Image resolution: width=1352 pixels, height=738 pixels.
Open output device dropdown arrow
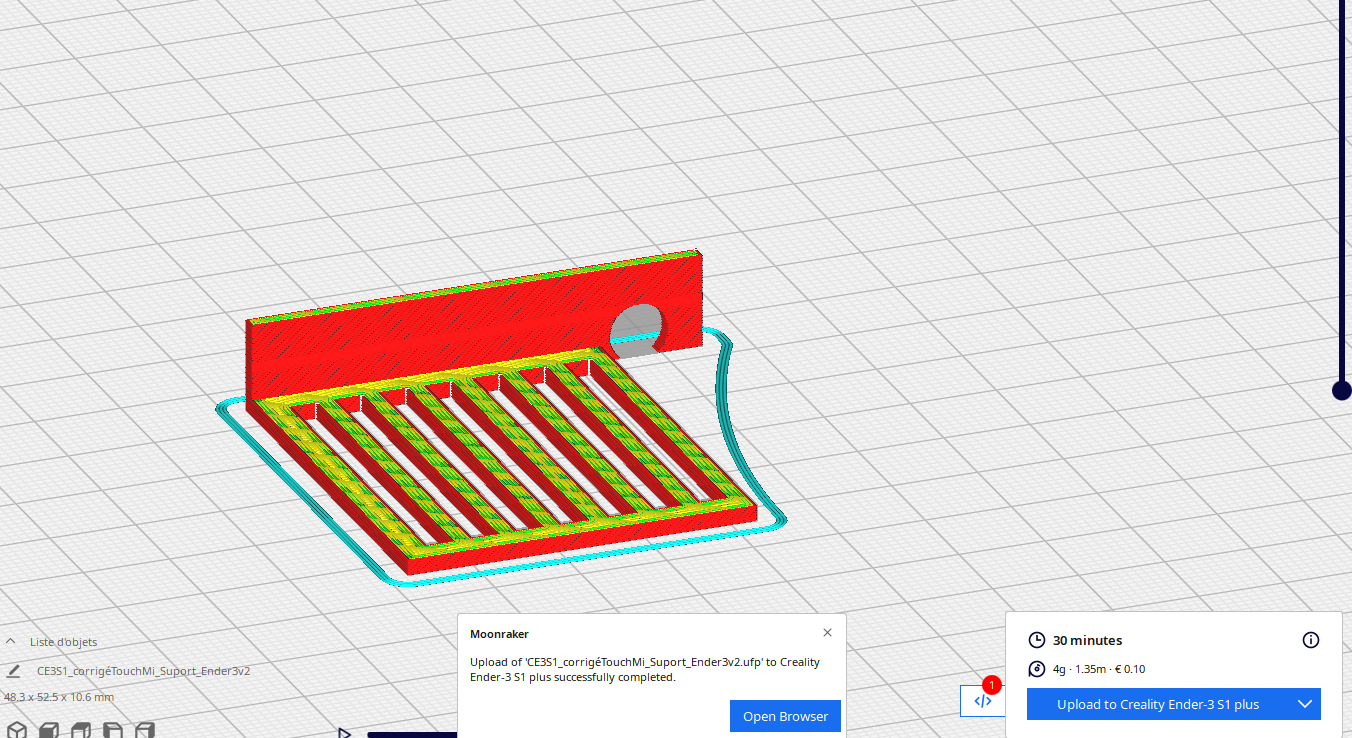pos(1305,704)
